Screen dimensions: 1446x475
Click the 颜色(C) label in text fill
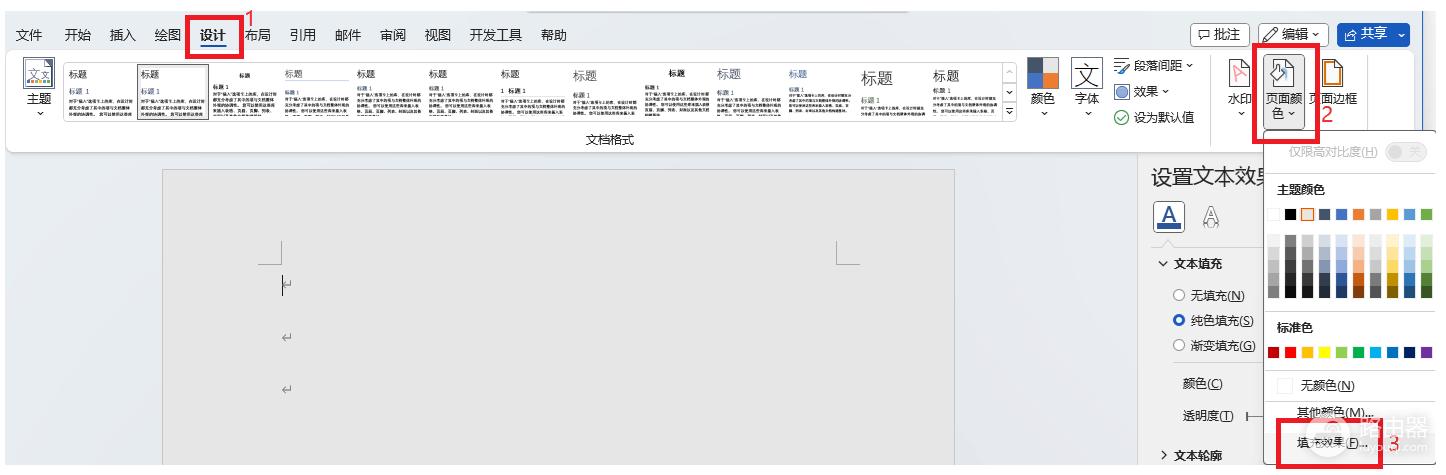[x=1202, y=384]
